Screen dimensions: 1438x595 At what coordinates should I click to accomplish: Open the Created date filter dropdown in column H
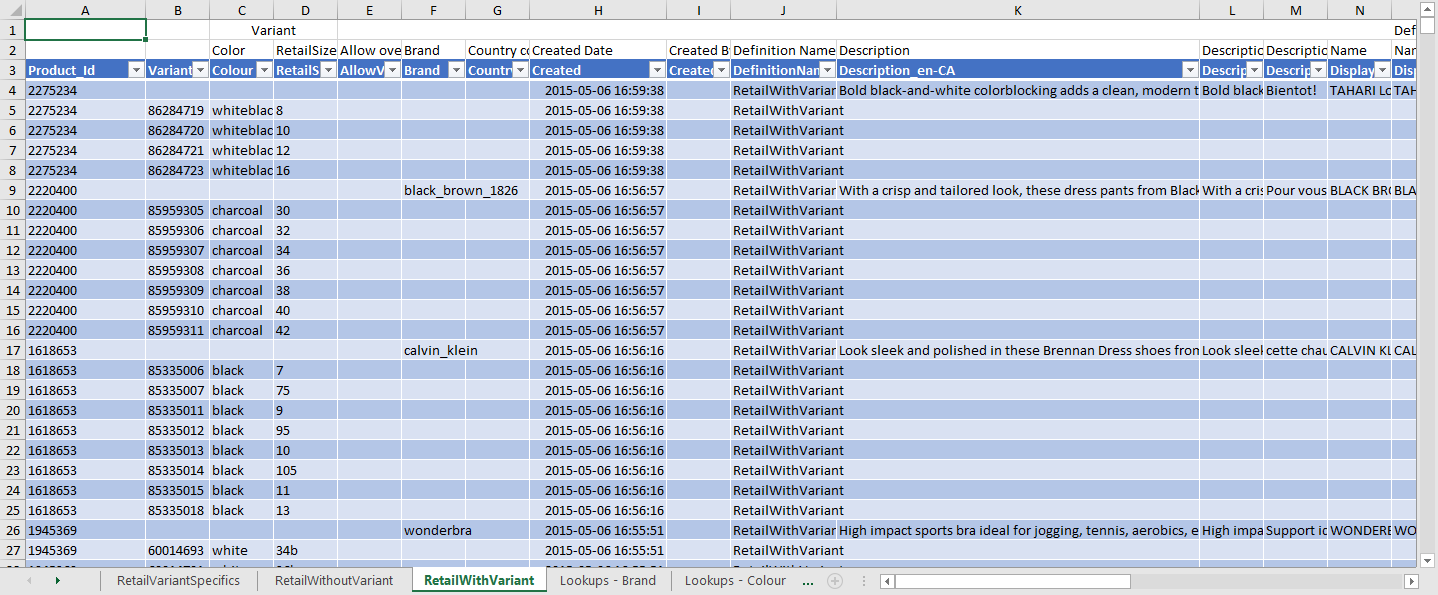[x=656, y=71]
